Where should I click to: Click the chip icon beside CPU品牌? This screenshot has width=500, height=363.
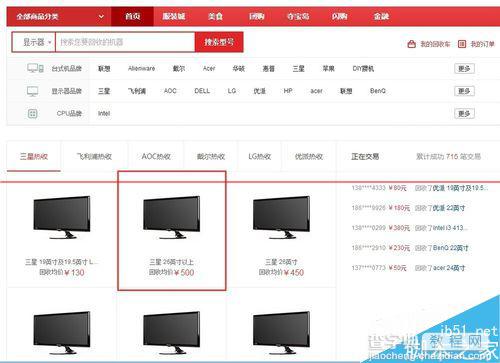(32, 114)
